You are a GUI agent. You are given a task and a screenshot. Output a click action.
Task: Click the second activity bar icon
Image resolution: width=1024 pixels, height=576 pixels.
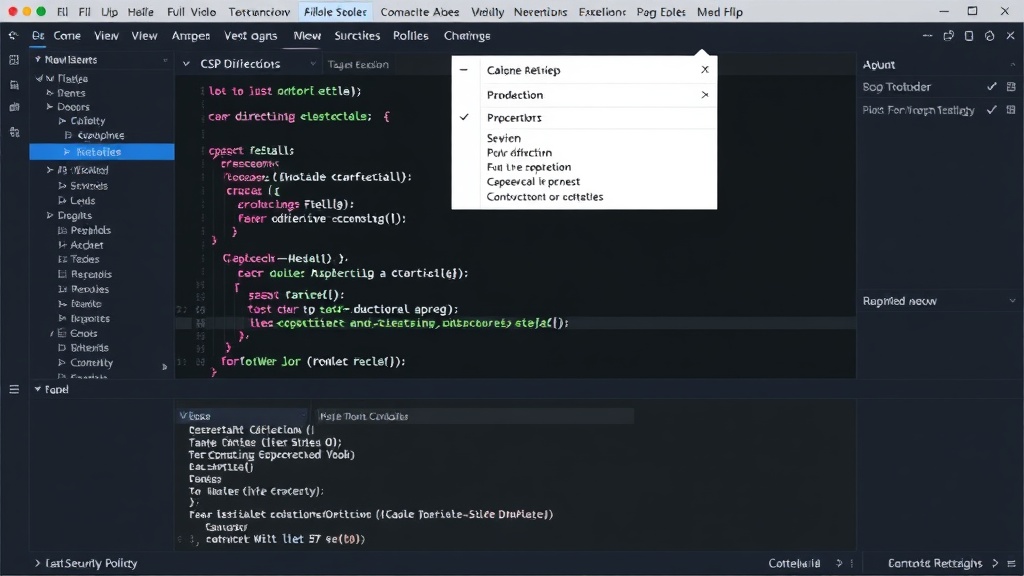click(14, 85)
